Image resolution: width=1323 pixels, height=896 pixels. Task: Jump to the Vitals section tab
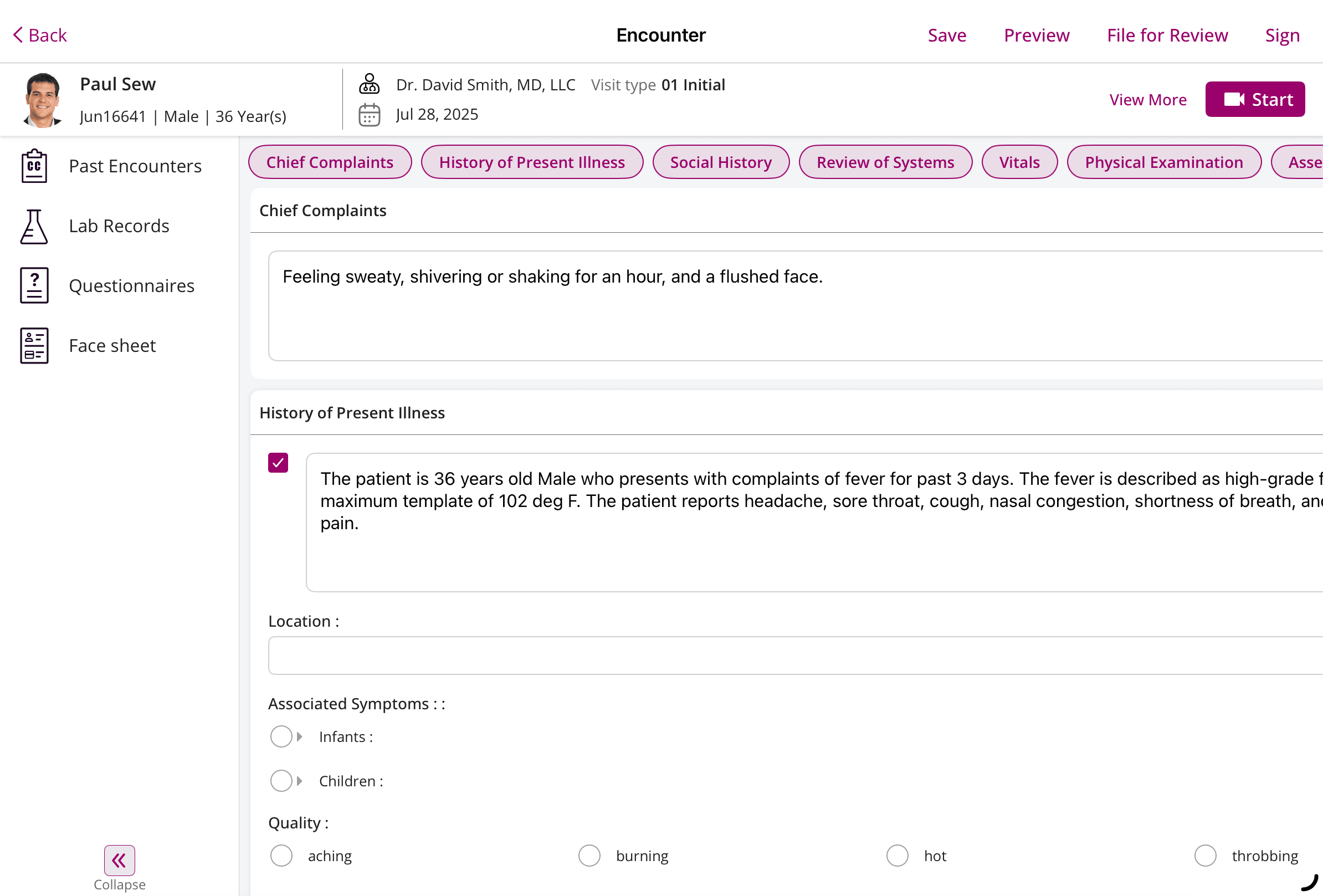tap(1019, 162)
